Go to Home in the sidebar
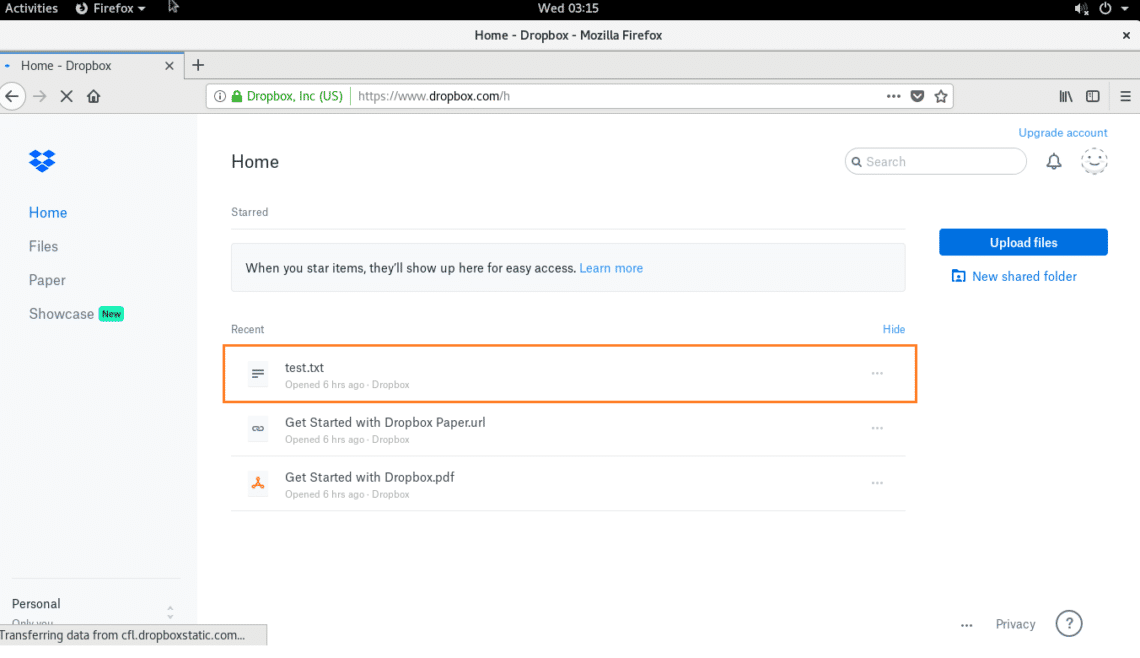 [48, 212]
